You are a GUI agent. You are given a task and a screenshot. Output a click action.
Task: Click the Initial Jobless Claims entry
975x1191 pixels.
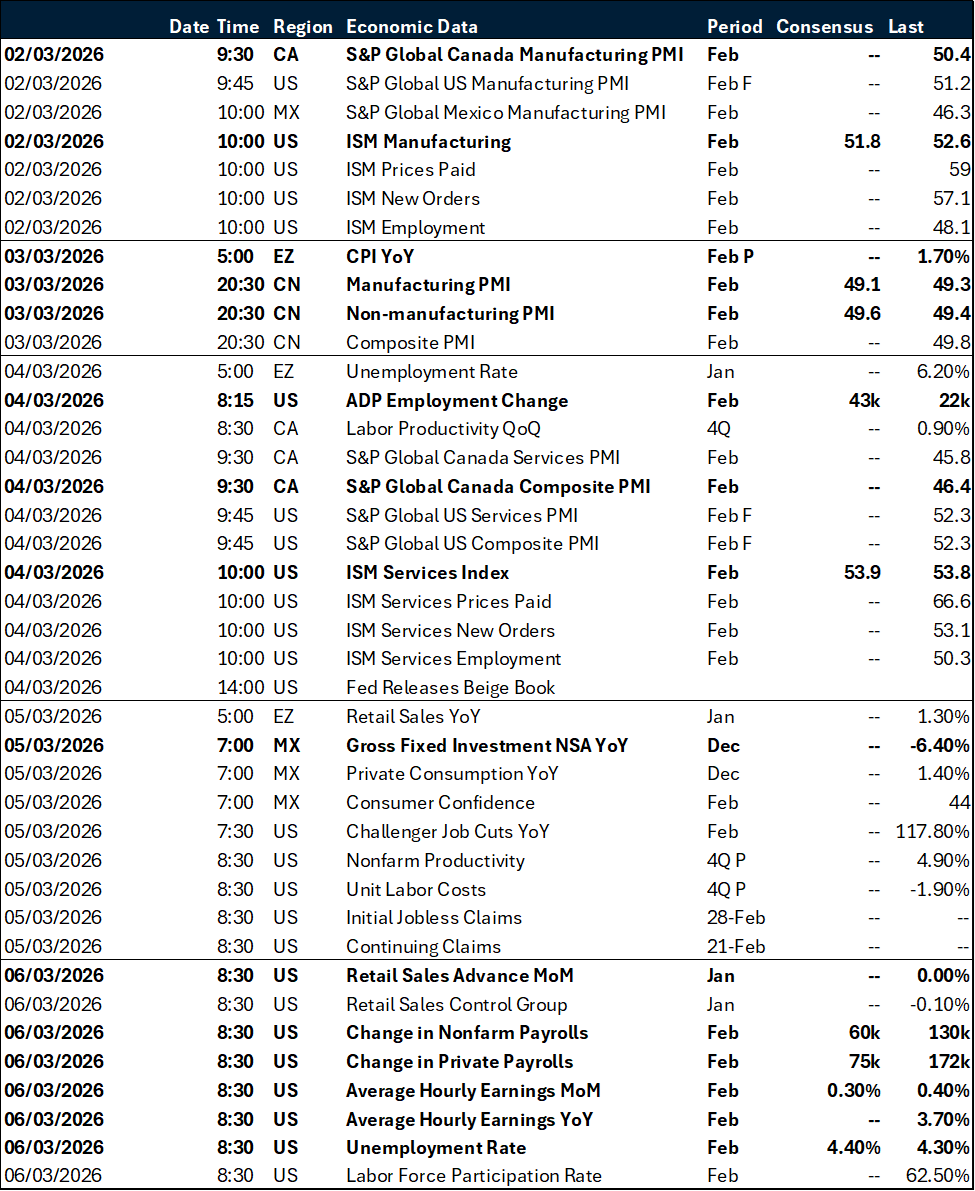point(434,917)
